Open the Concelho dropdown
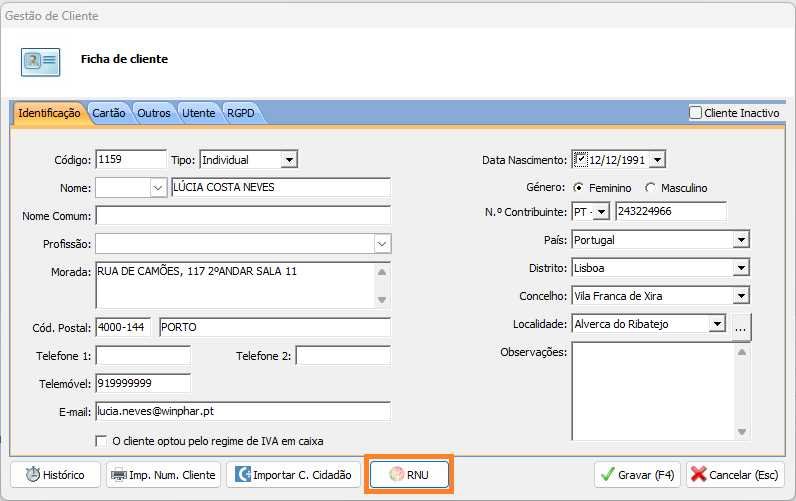796x501 pixels. [740, 296]
